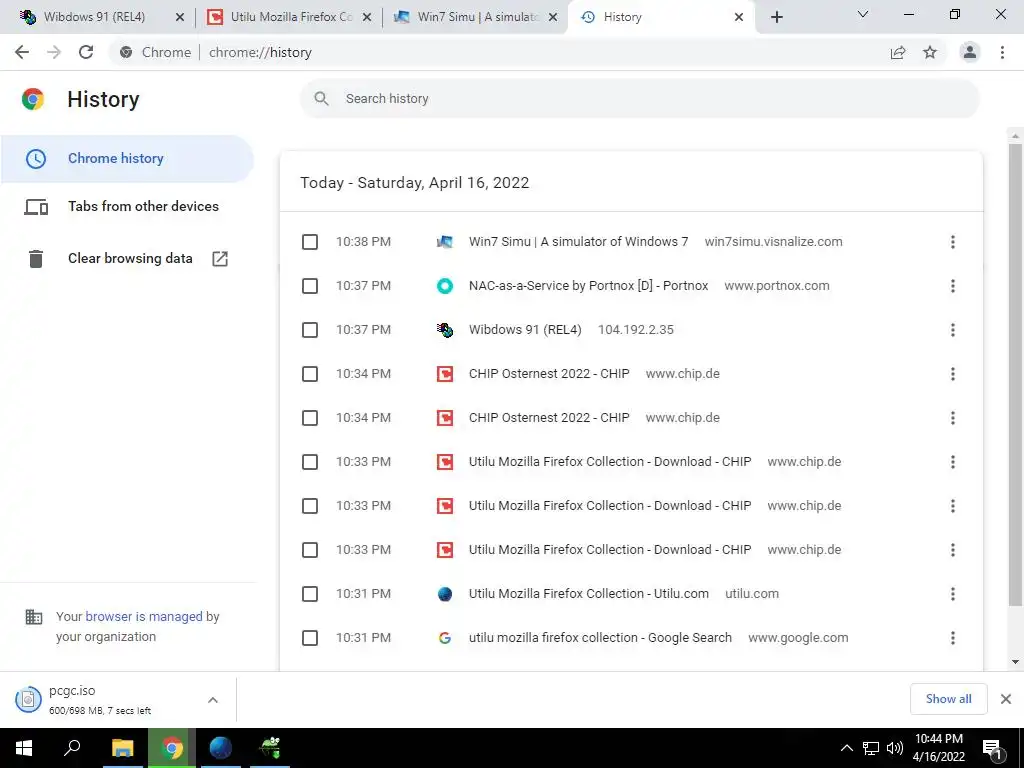Check the Wibdows 91 (REL4) entry
The image size is (1024, 768).
[x=310, y=330]
